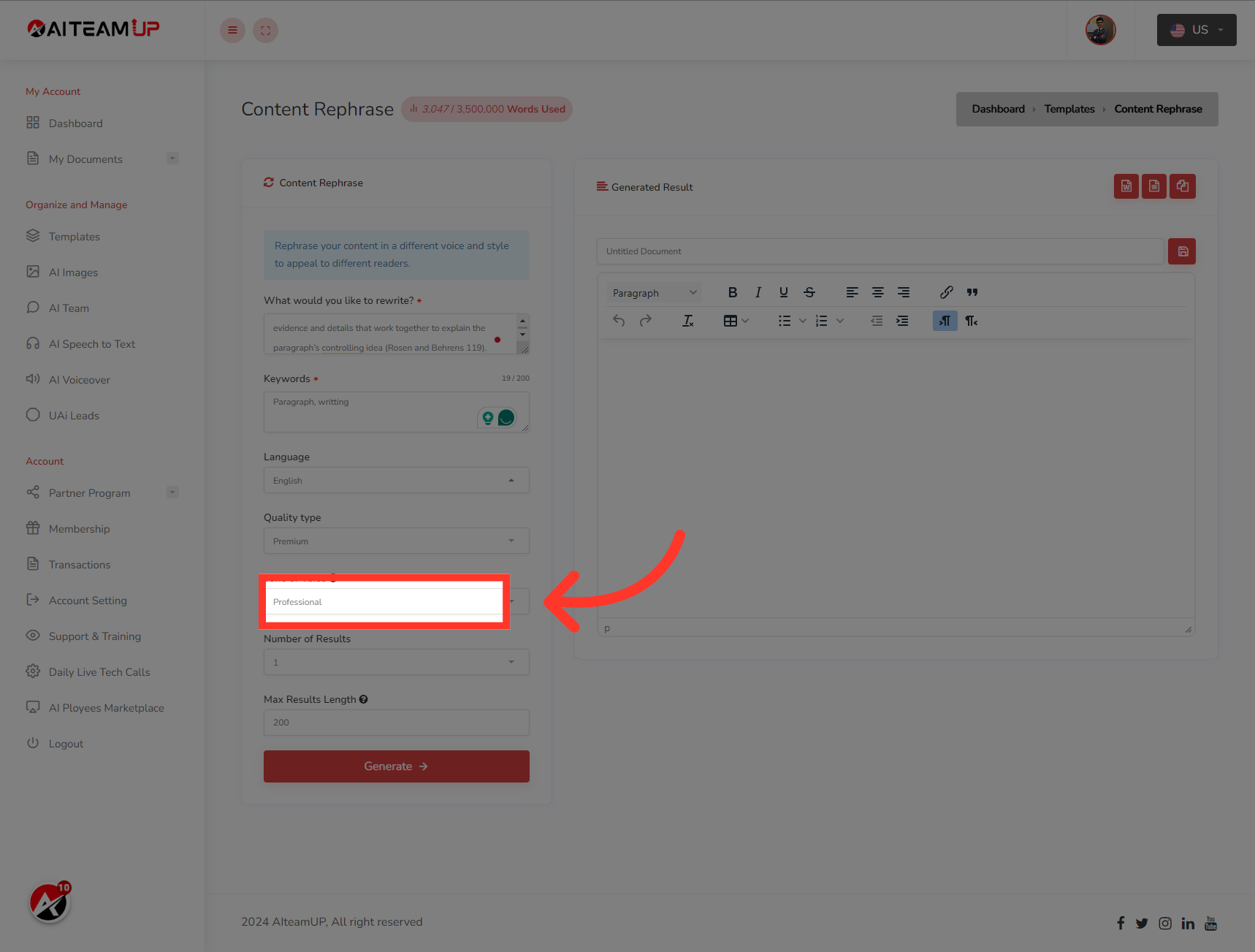Screen dimensions: 1255x952
Task: Click the fullscreen icon in the header
Action: click(x=265, y=30)
